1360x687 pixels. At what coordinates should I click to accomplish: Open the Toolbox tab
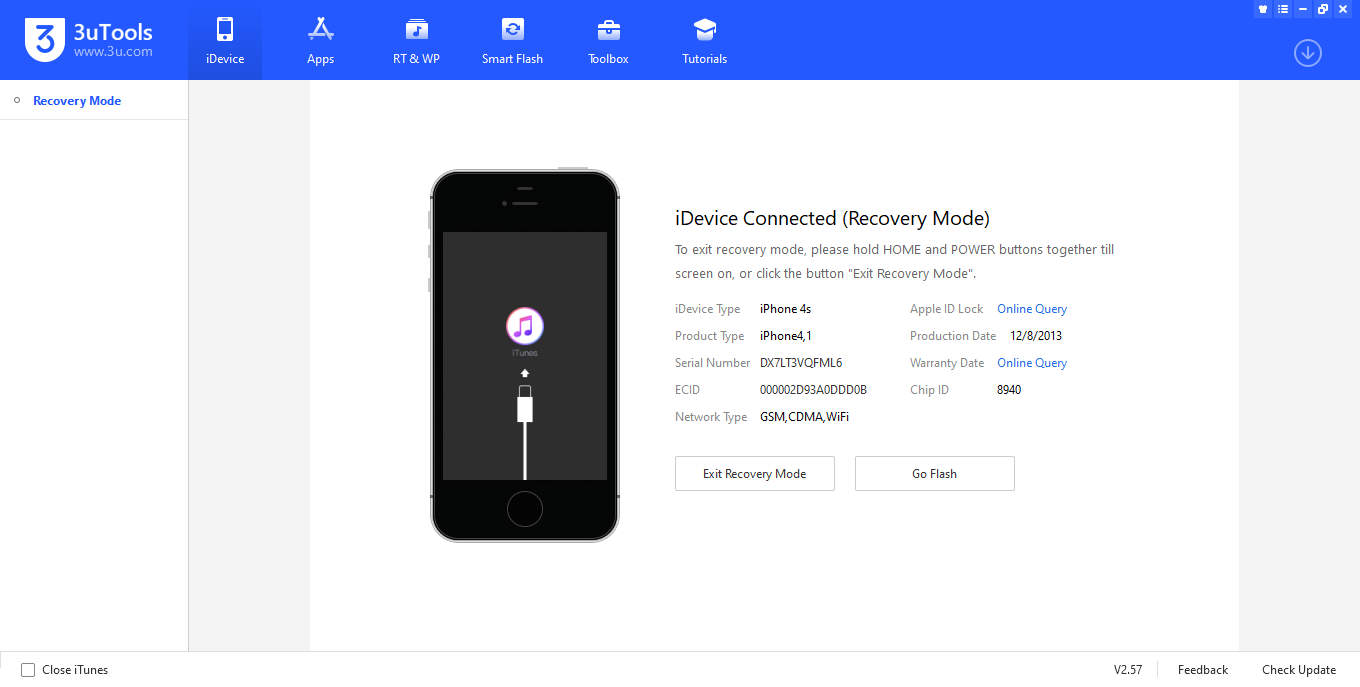pyautogui.click(x=608, y=40)
